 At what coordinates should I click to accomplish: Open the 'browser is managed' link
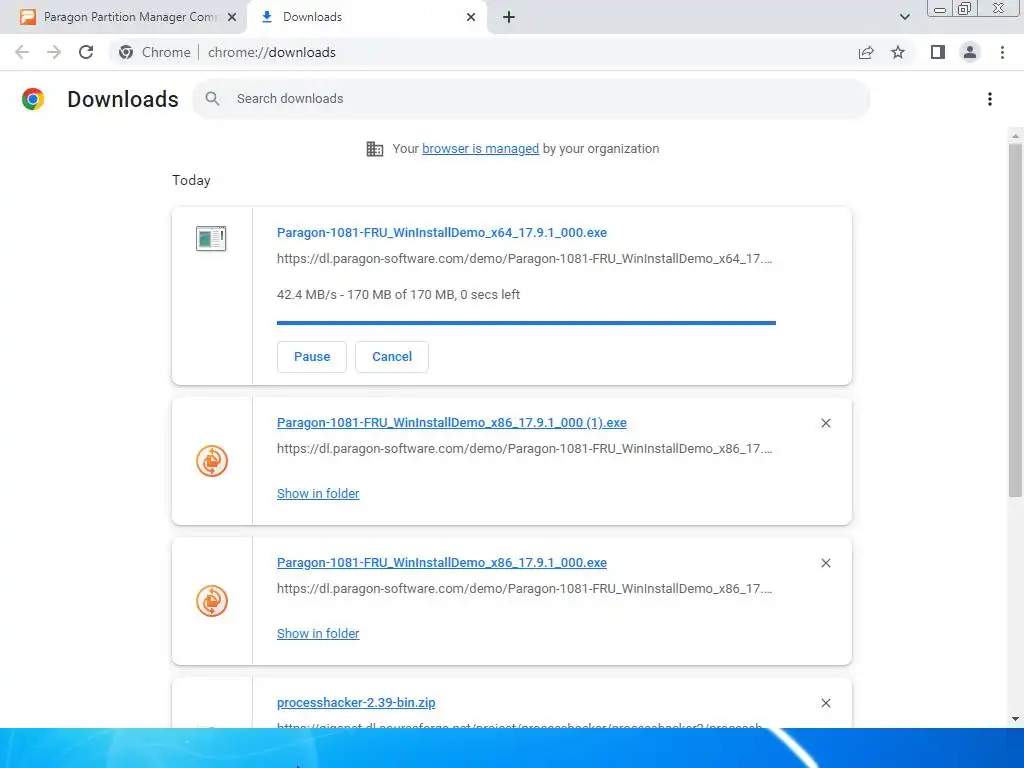480,149
